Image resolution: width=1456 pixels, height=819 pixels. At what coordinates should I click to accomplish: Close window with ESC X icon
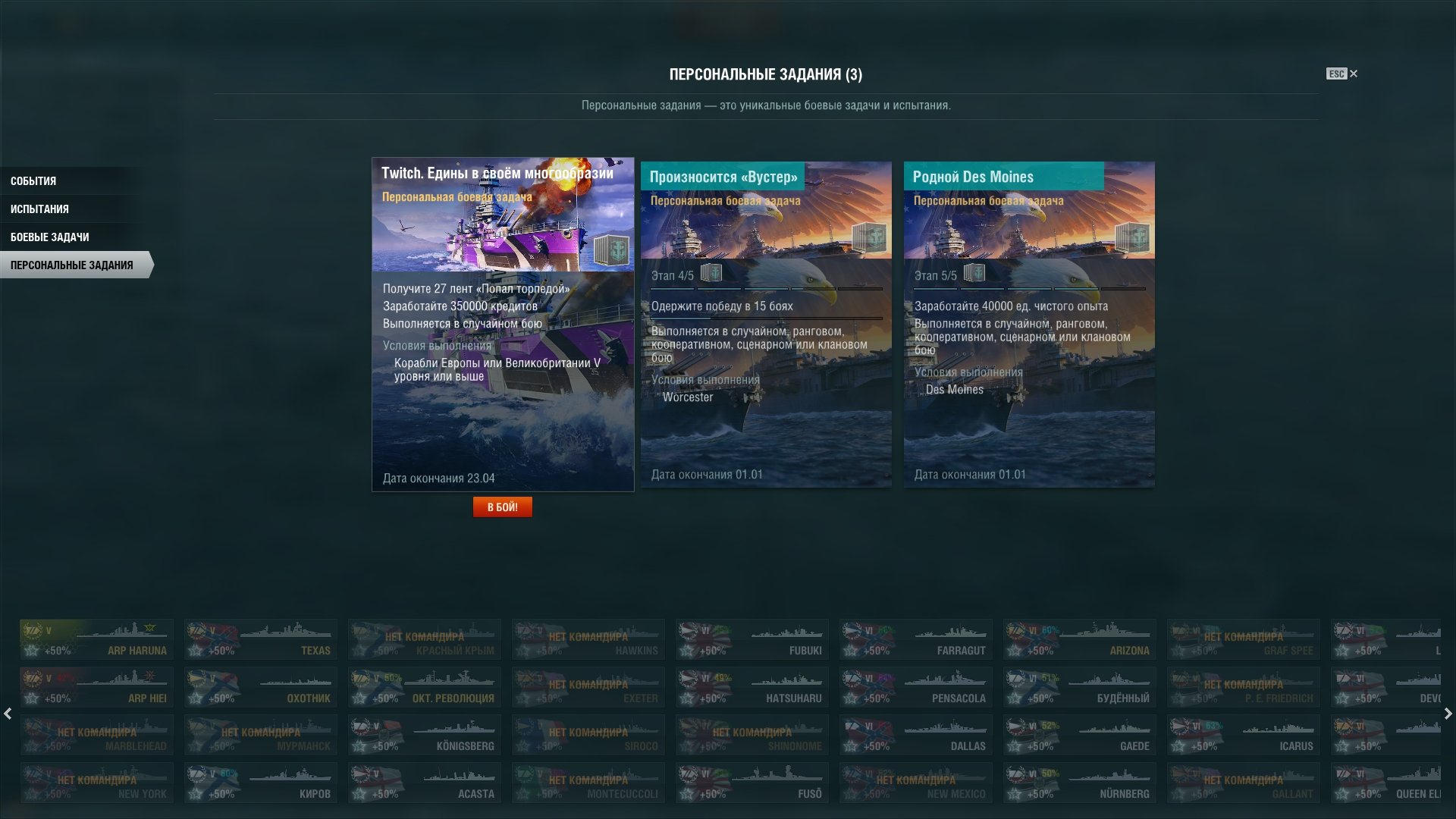(x=1342, y=74)
